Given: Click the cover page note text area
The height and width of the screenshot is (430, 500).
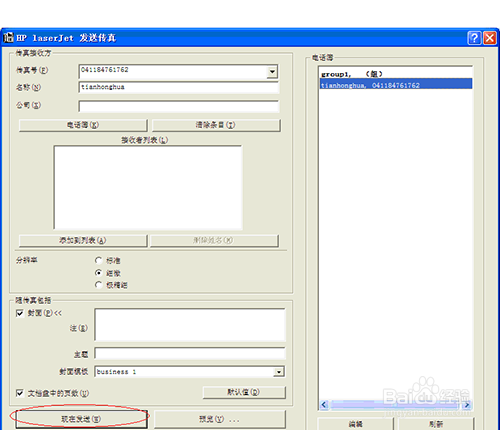Looking at the screenshot, I should coord(190,325).
